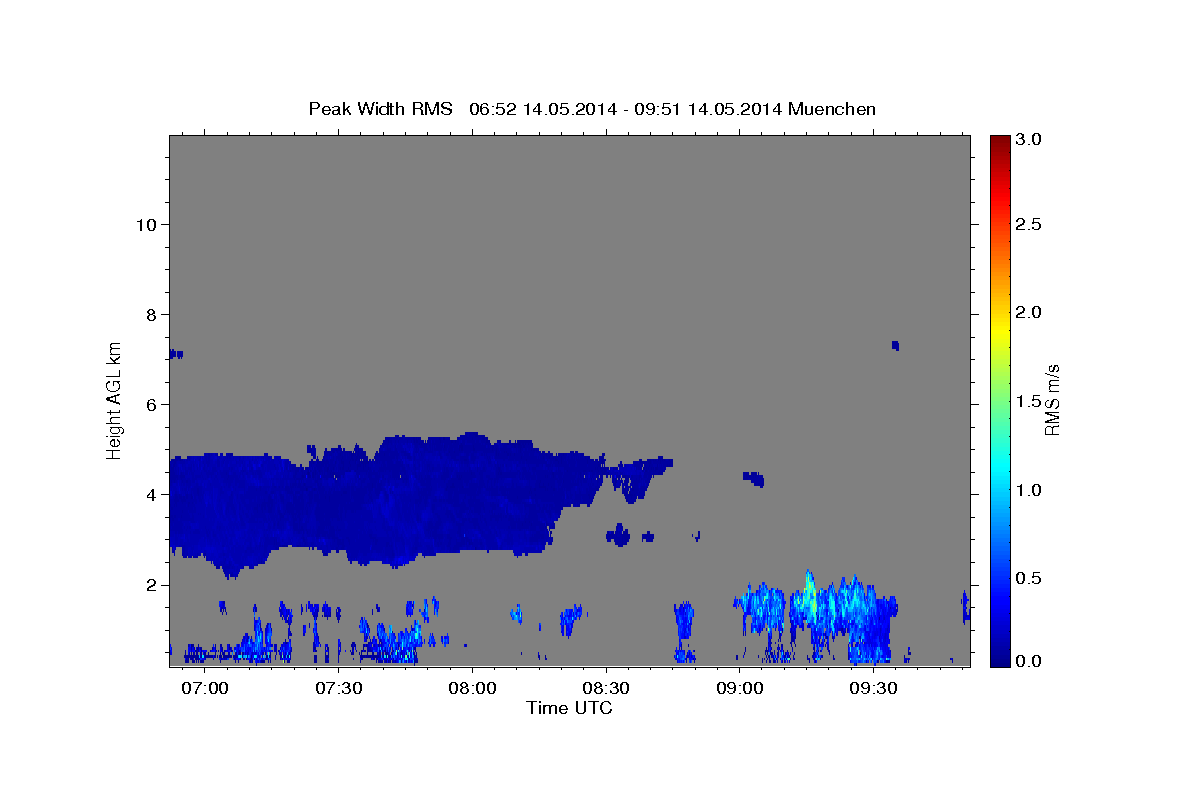Click the 'Muenchen' location in title
This screenshot has height=800, width=1200.
(x=832, y=109)
